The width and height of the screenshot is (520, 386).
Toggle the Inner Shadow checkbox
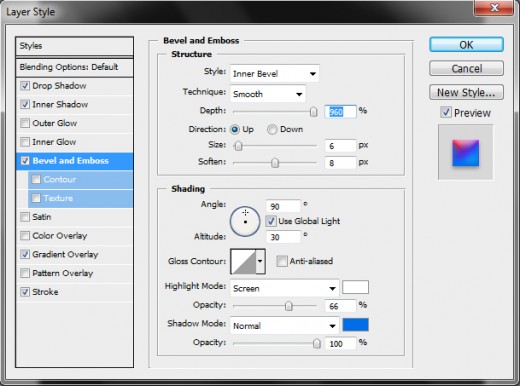click(x=25, y=104)
